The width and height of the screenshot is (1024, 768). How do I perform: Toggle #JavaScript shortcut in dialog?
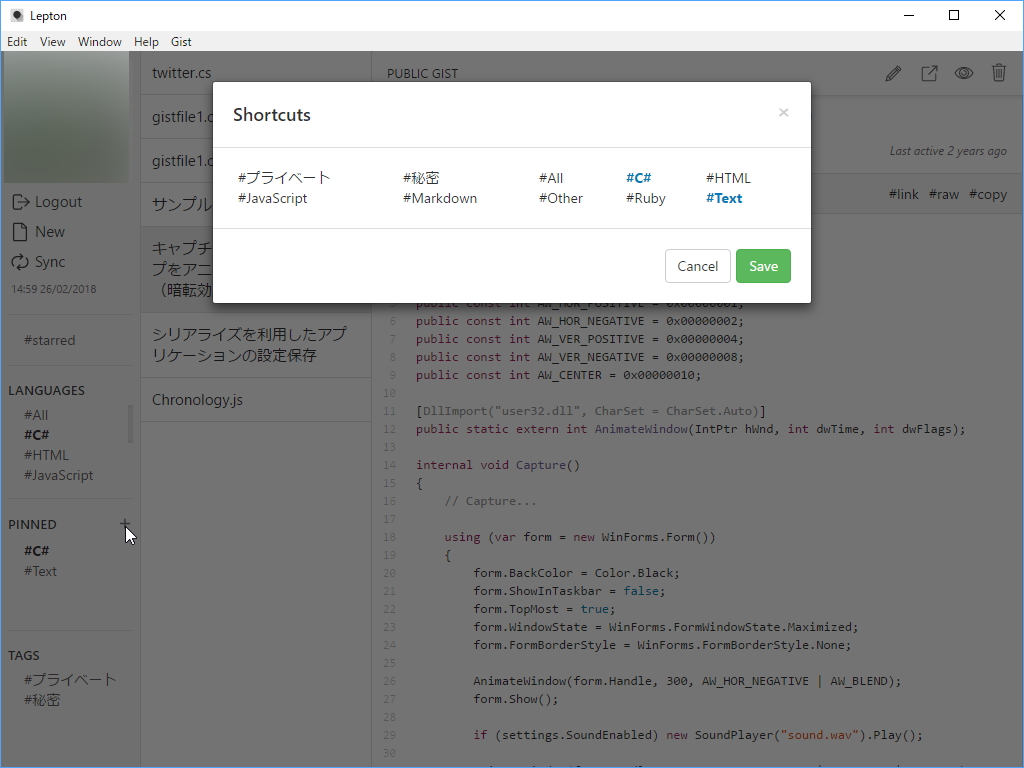[272, 198]
